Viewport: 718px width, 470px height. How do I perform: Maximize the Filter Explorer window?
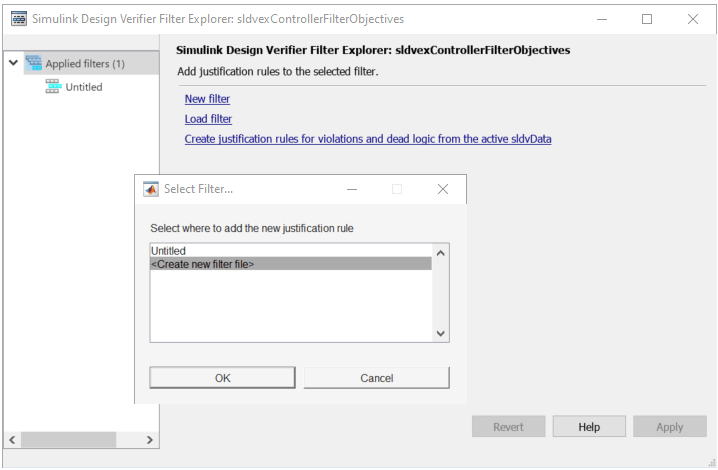647,19
